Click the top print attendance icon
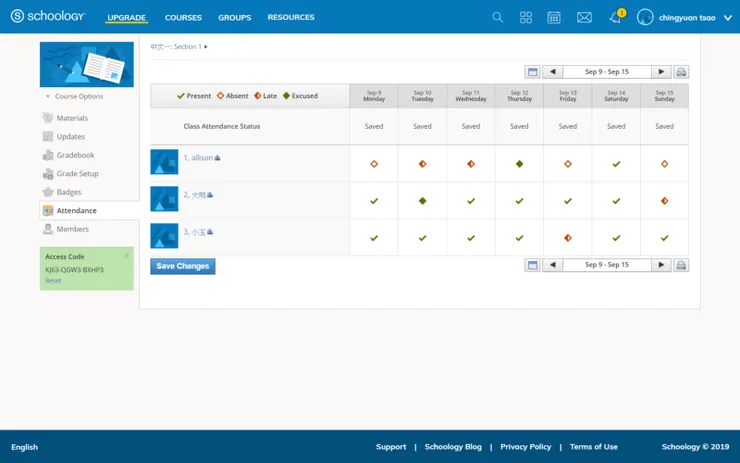740x463 pixels. point(681,72)
